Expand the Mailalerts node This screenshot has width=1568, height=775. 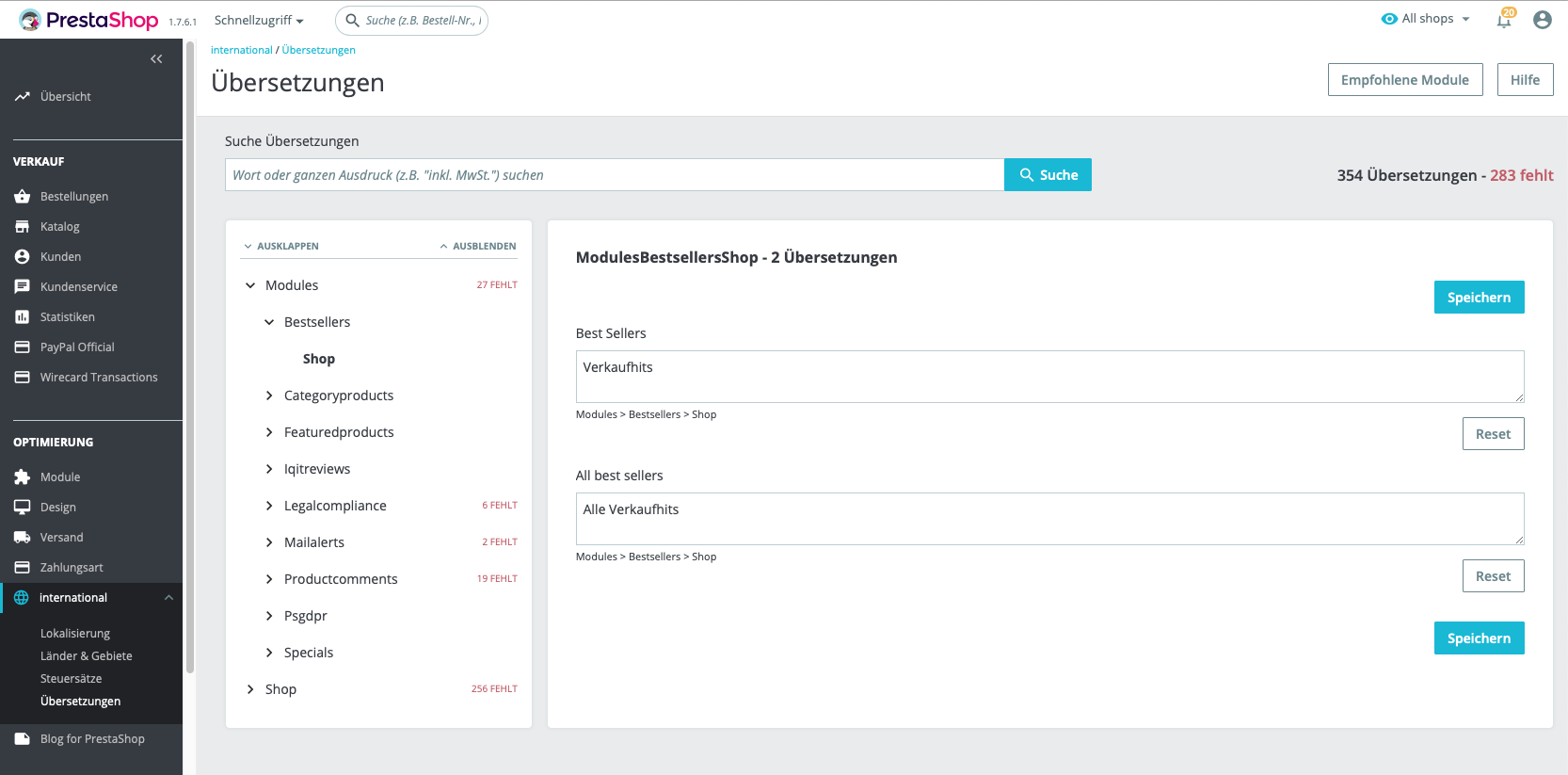coord(269,542)
